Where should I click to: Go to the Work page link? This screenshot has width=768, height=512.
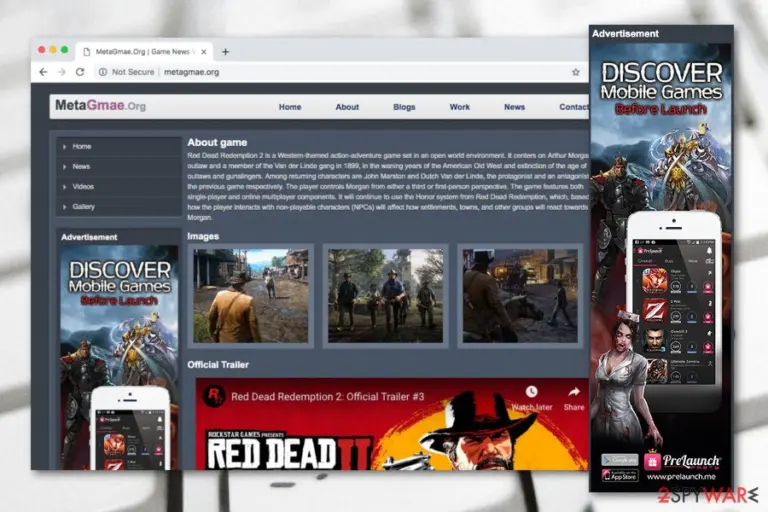click(x=459, y=107)
